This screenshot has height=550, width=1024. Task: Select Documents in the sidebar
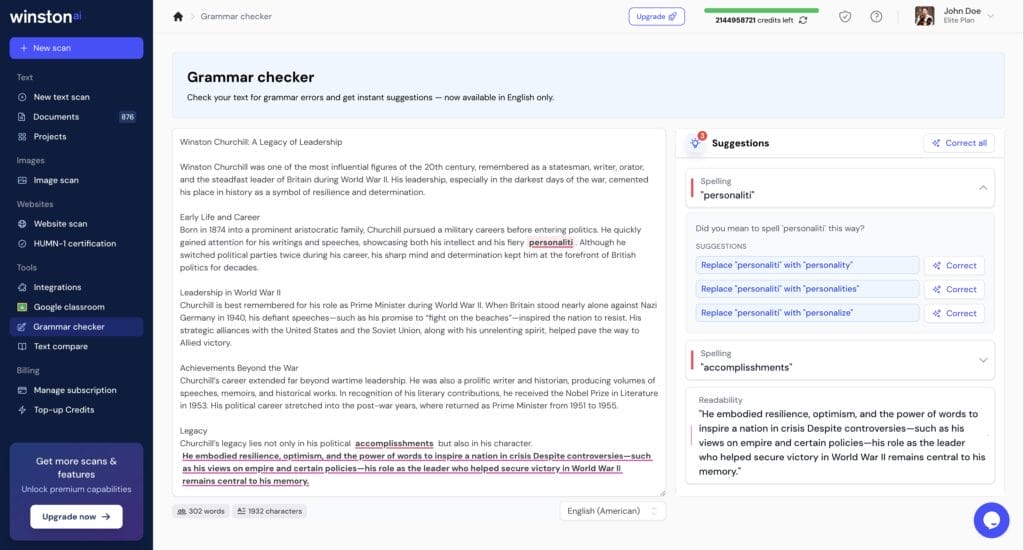point(56,117)
